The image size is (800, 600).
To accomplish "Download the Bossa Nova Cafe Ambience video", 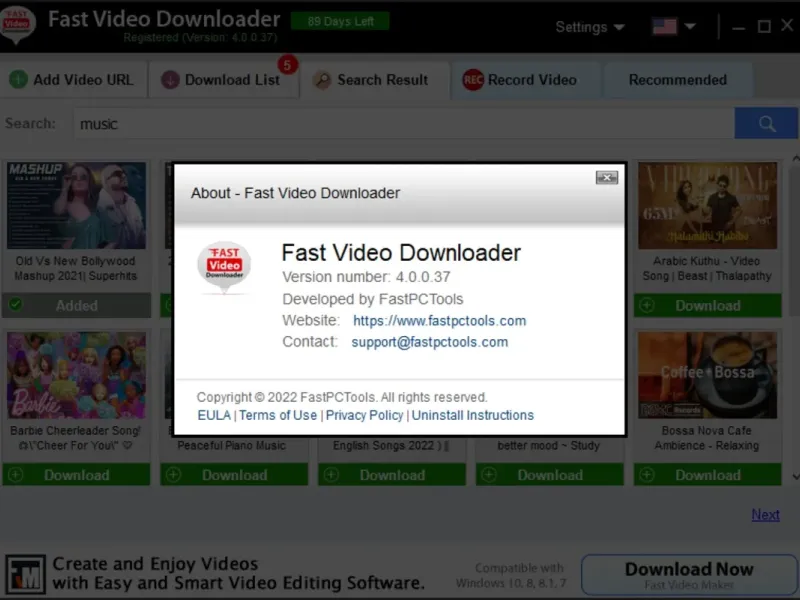I will [x=708, y=475].
